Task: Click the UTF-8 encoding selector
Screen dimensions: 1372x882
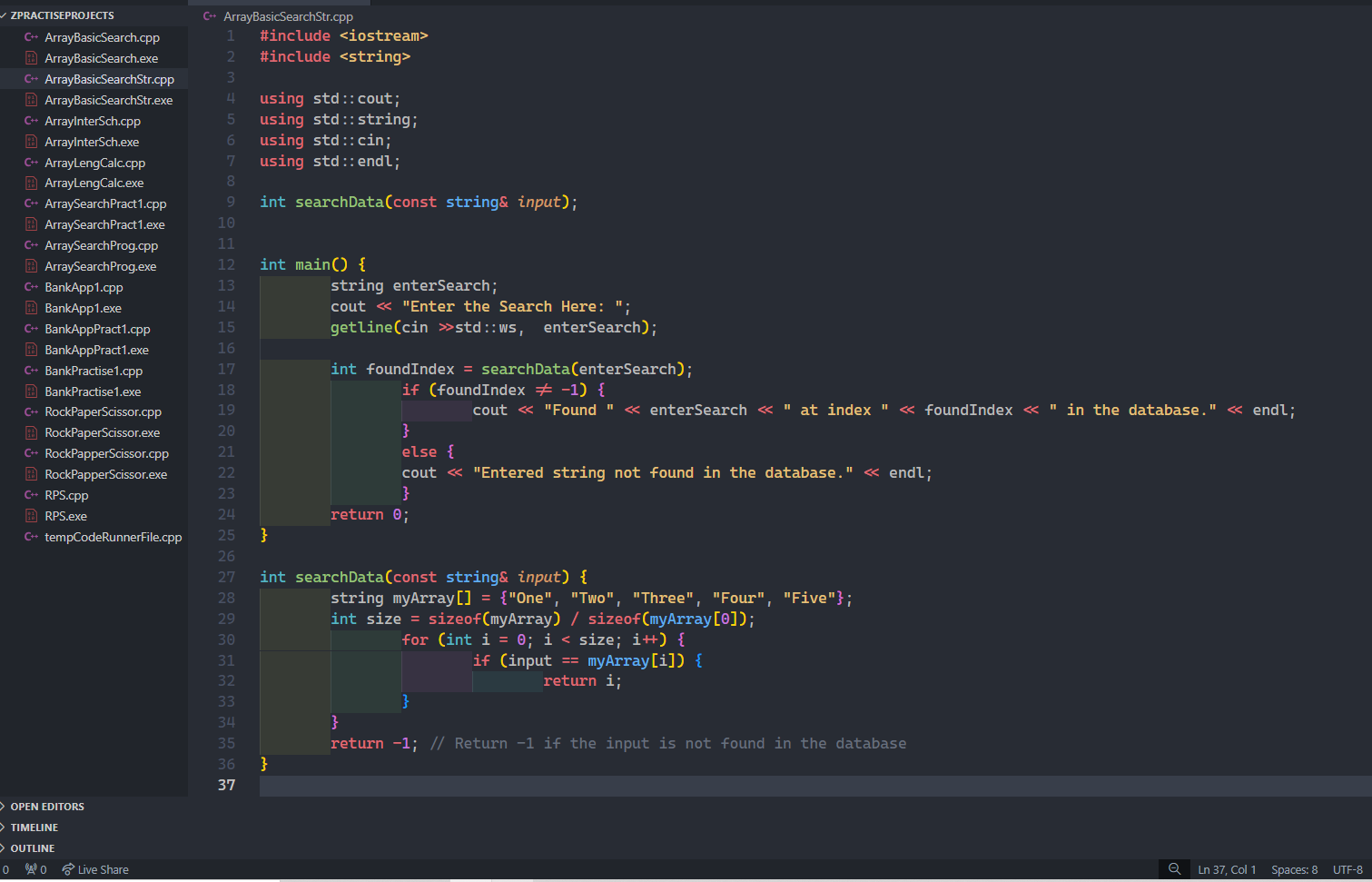Action: [1347, 869]
